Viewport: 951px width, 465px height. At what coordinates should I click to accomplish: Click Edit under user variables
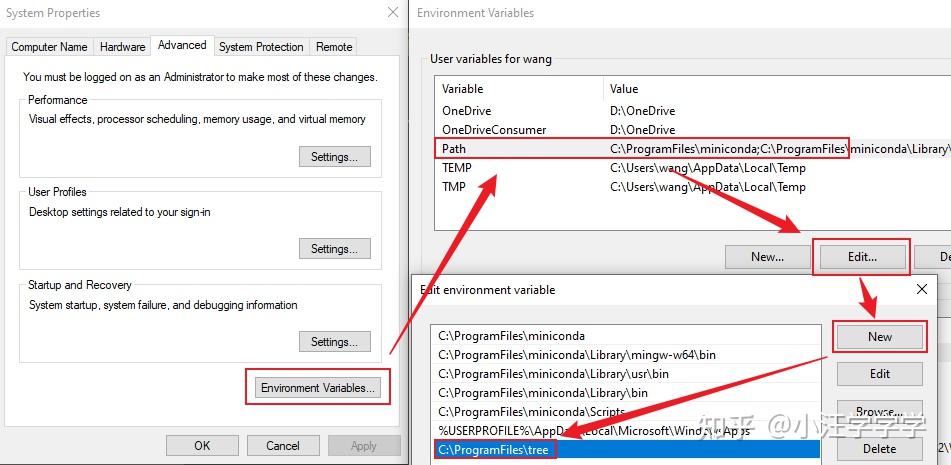861,257
